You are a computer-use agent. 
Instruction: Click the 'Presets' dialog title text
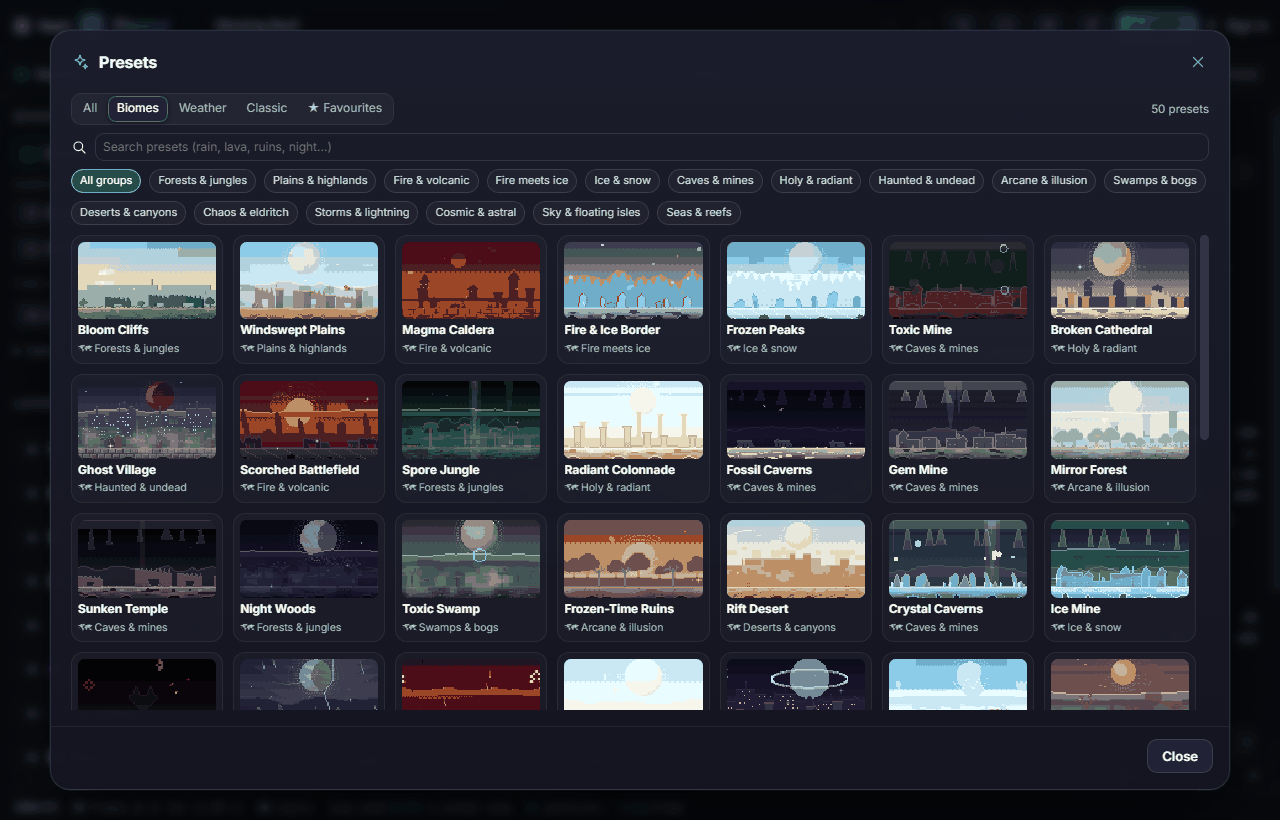click(128, 62)
